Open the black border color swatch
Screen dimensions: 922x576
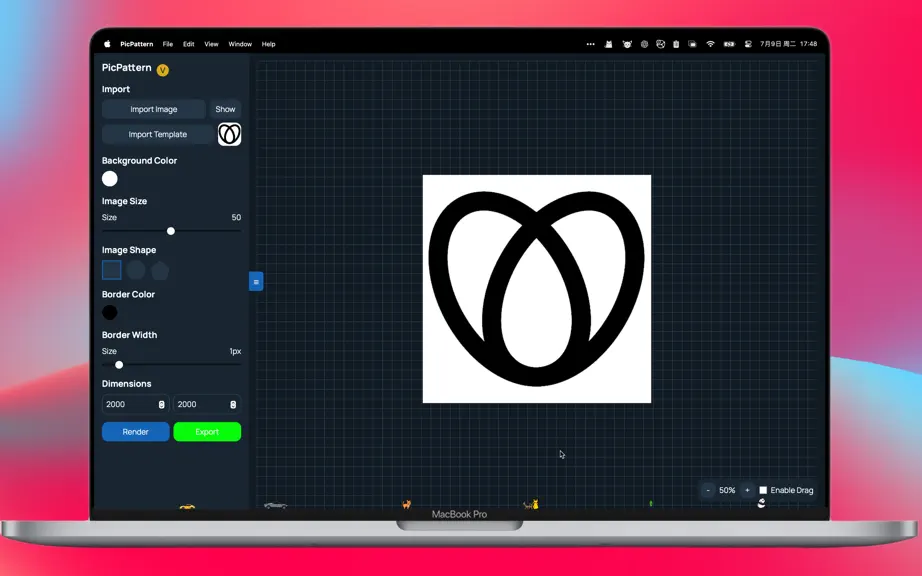(x=110, y=313)
